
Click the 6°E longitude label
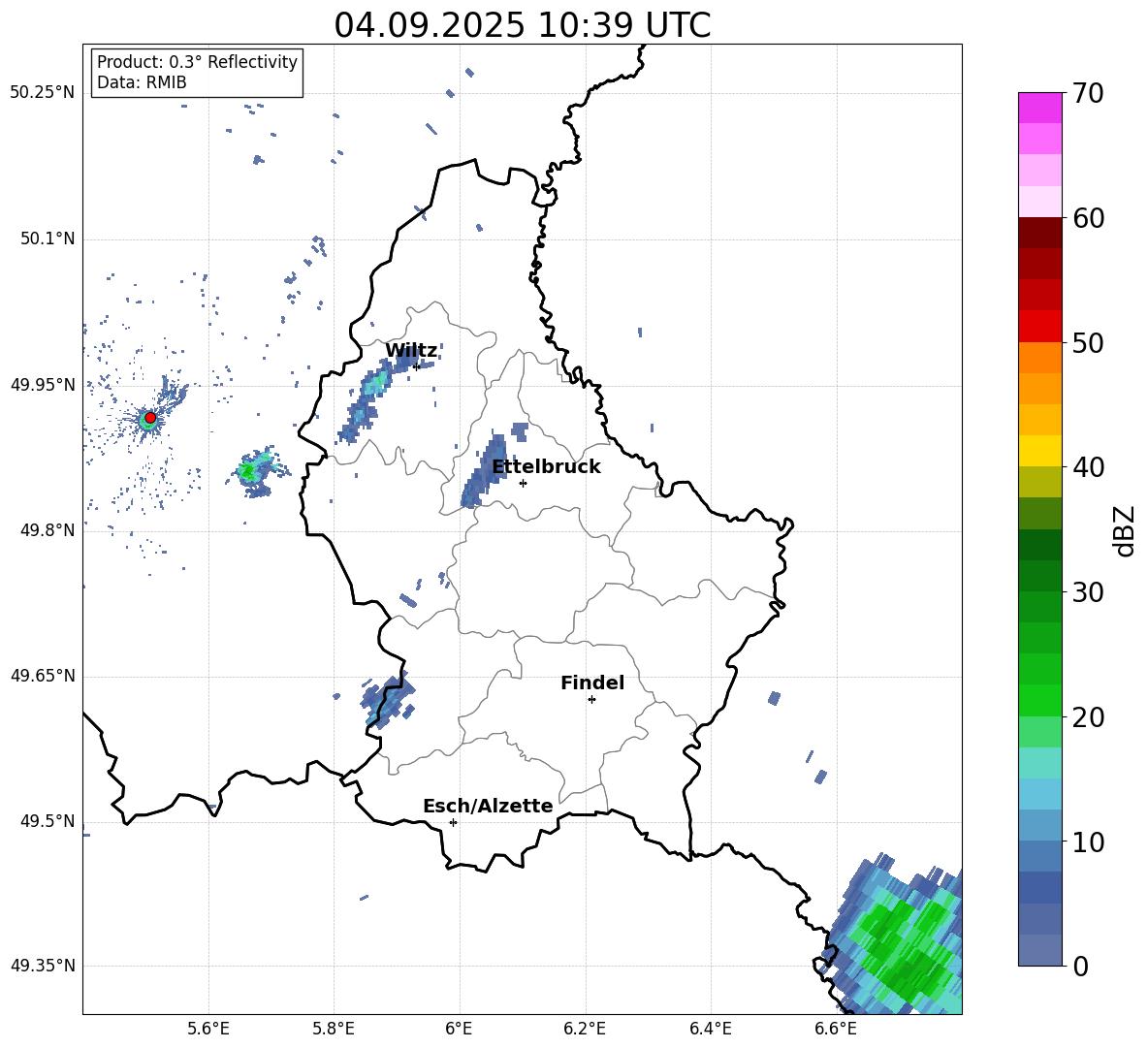[460, 1029]
